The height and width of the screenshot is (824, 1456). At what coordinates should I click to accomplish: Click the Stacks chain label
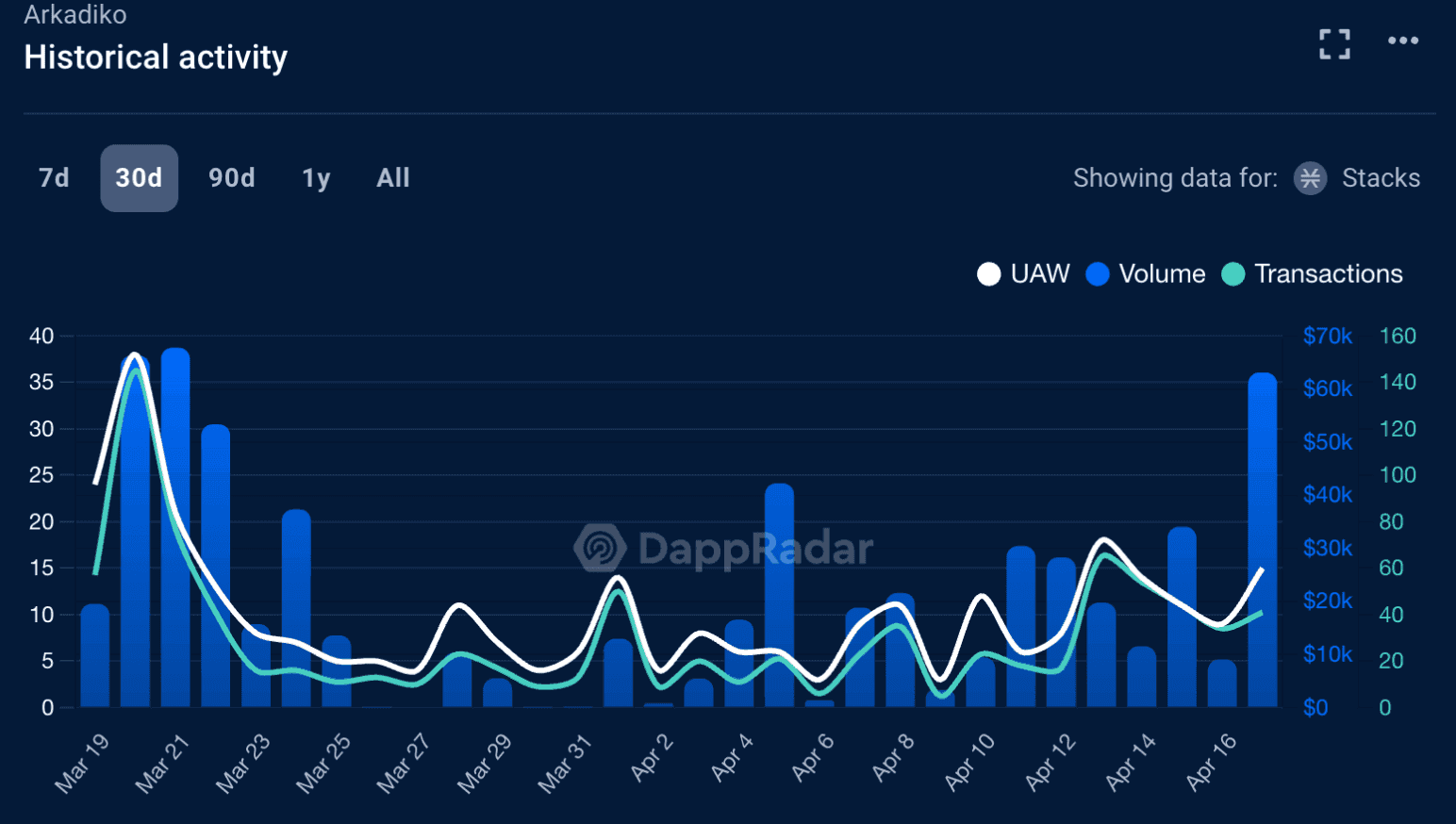coord(1381,178)
